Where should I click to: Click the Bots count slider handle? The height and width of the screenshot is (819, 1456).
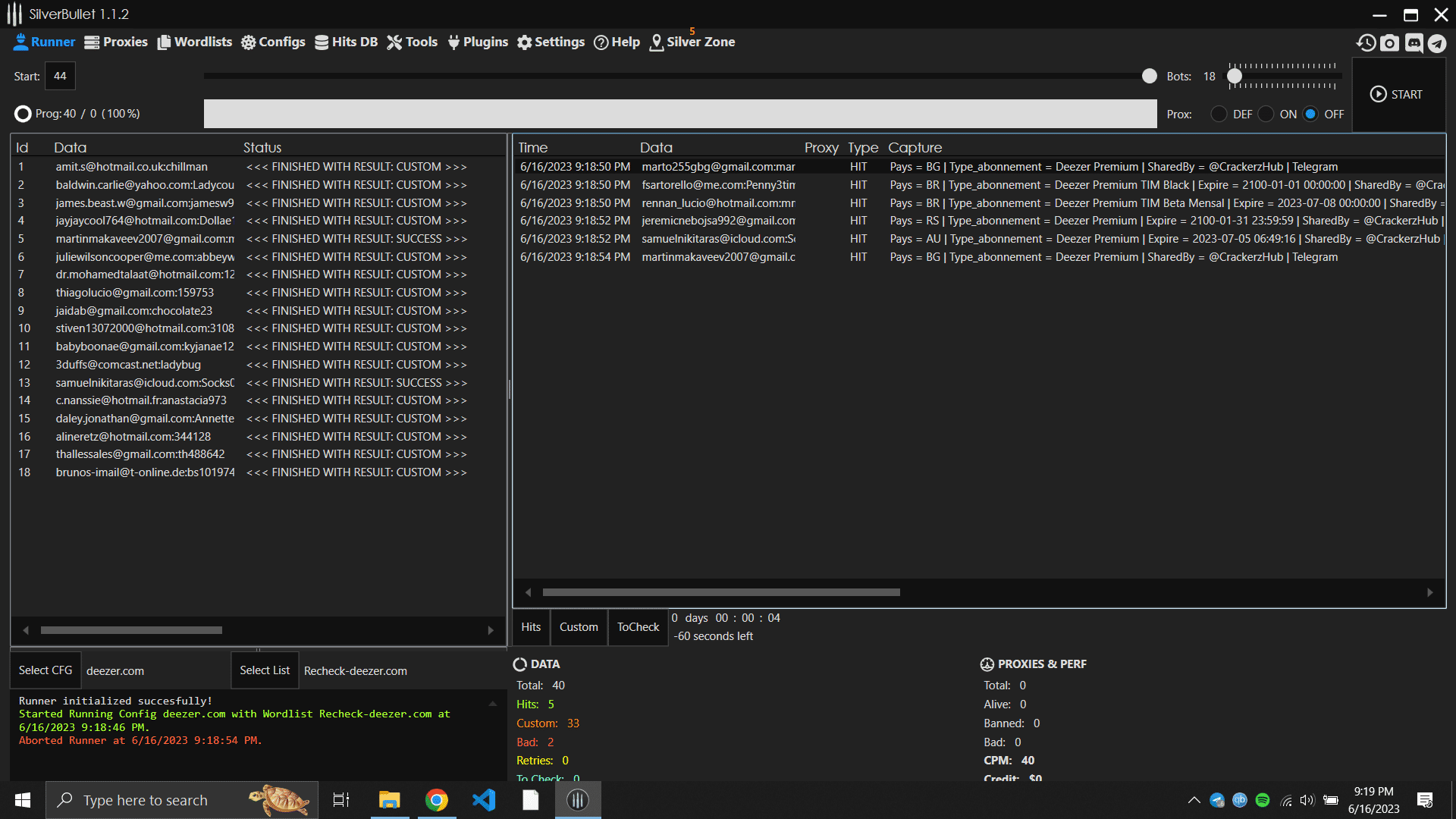click(x=1235, y=76)
